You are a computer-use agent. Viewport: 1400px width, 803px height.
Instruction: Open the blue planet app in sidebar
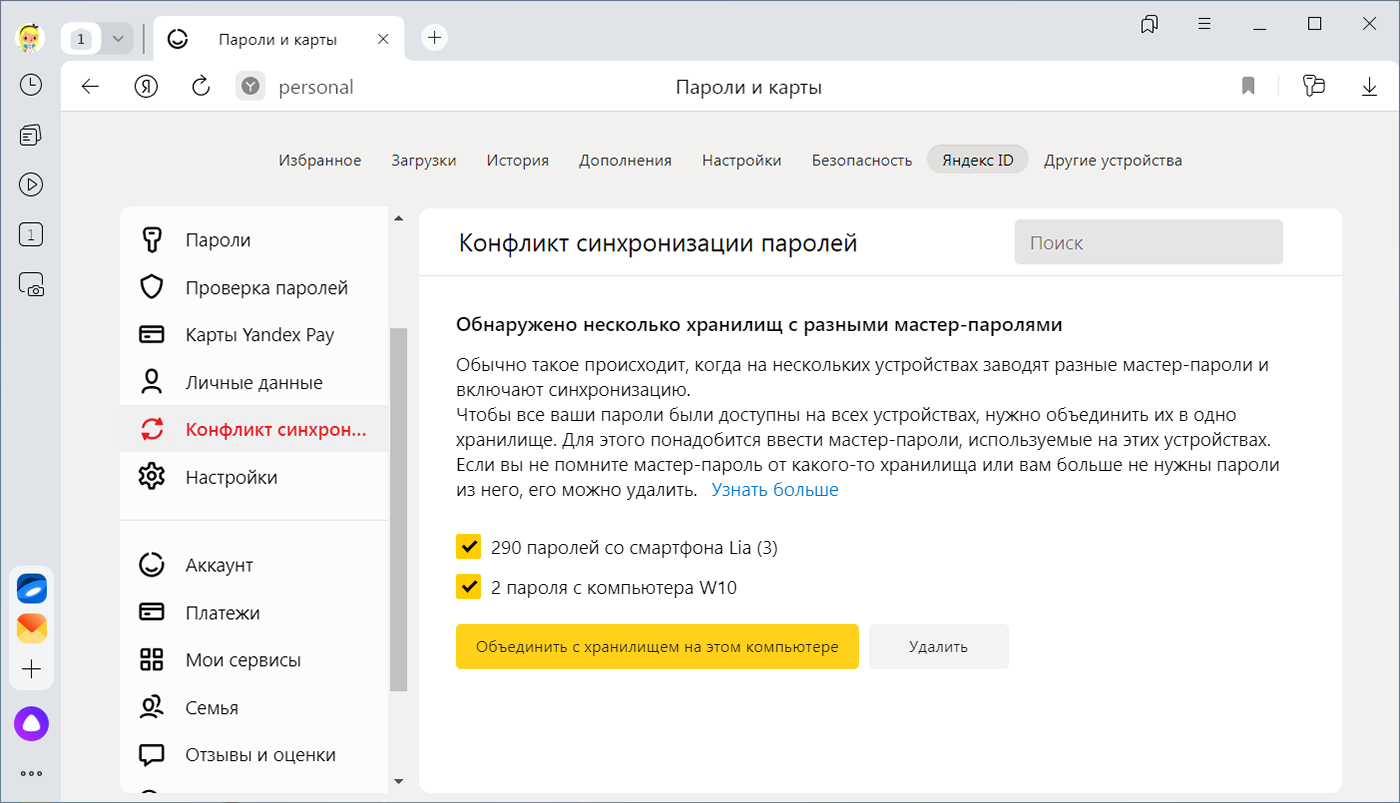tap(32, 589)
